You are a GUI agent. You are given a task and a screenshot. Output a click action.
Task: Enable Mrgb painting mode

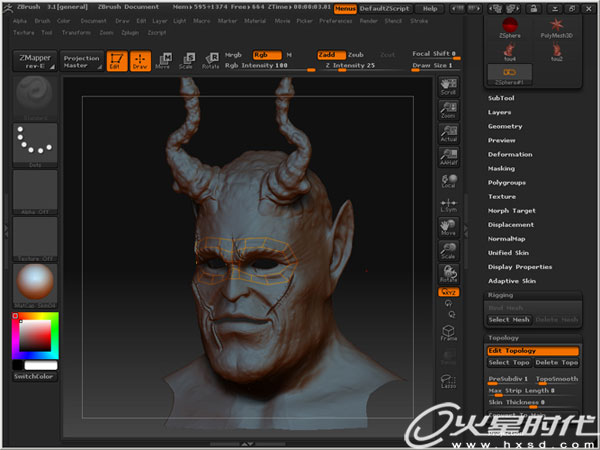pyautogui.click(x=233, y=55)
